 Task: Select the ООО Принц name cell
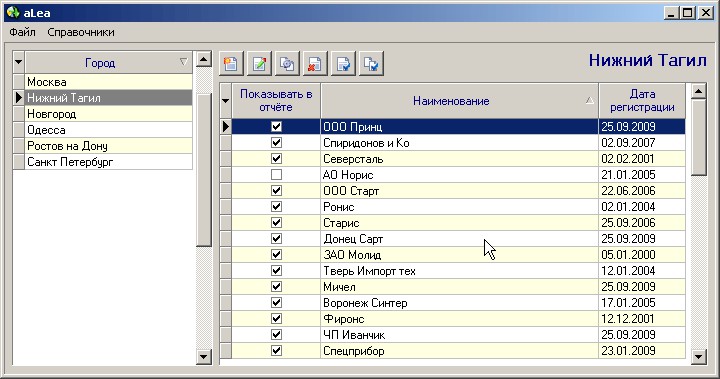[x=459, y=126]
